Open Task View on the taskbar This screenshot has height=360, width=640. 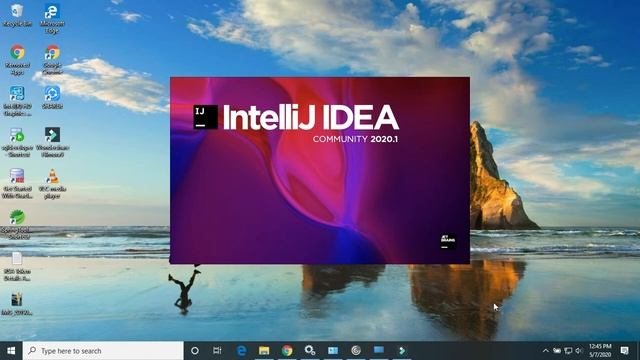coord(217,351)
